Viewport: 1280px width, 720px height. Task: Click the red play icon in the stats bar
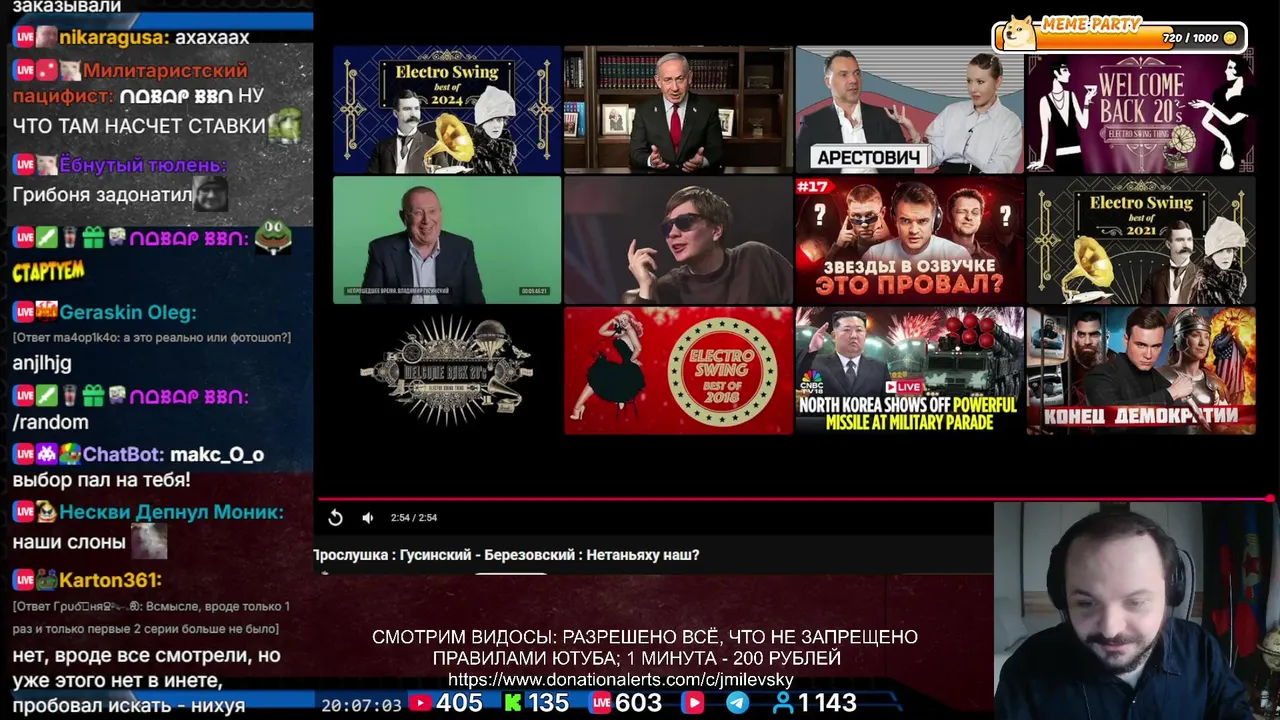[693, 704]
